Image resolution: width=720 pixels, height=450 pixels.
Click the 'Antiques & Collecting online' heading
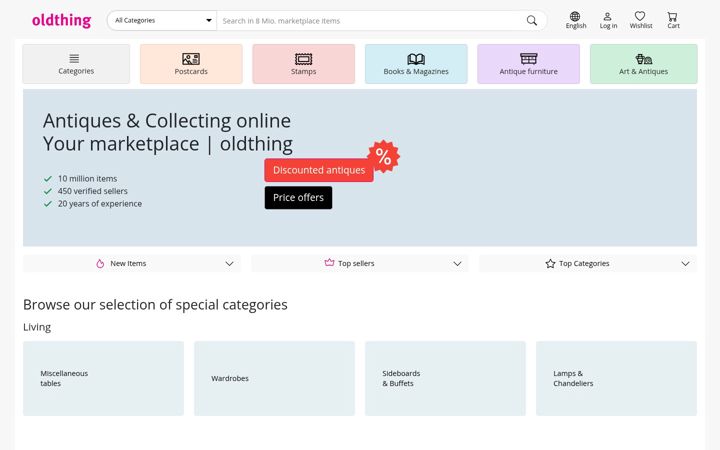point(167,121)
